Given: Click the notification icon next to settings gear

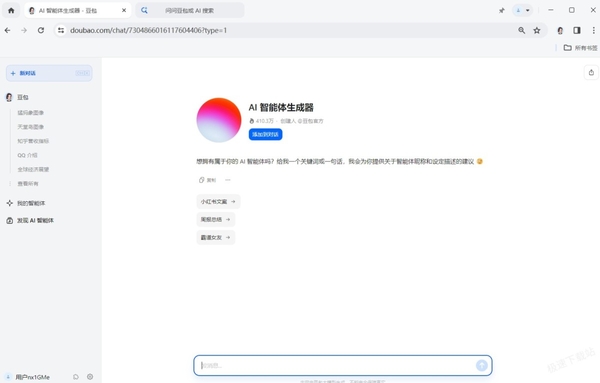Looking at the screenshot, I should point(76,376).
